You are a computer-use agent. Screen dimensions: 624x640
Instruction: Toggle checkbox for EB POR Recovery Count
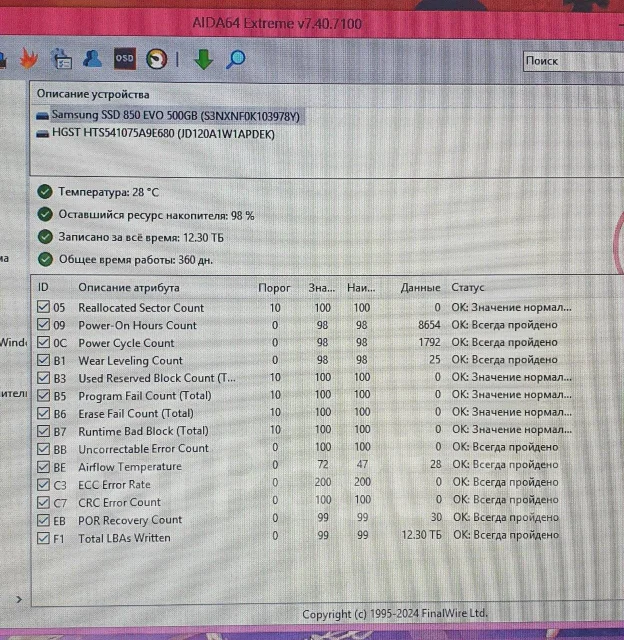pos(43,520)
